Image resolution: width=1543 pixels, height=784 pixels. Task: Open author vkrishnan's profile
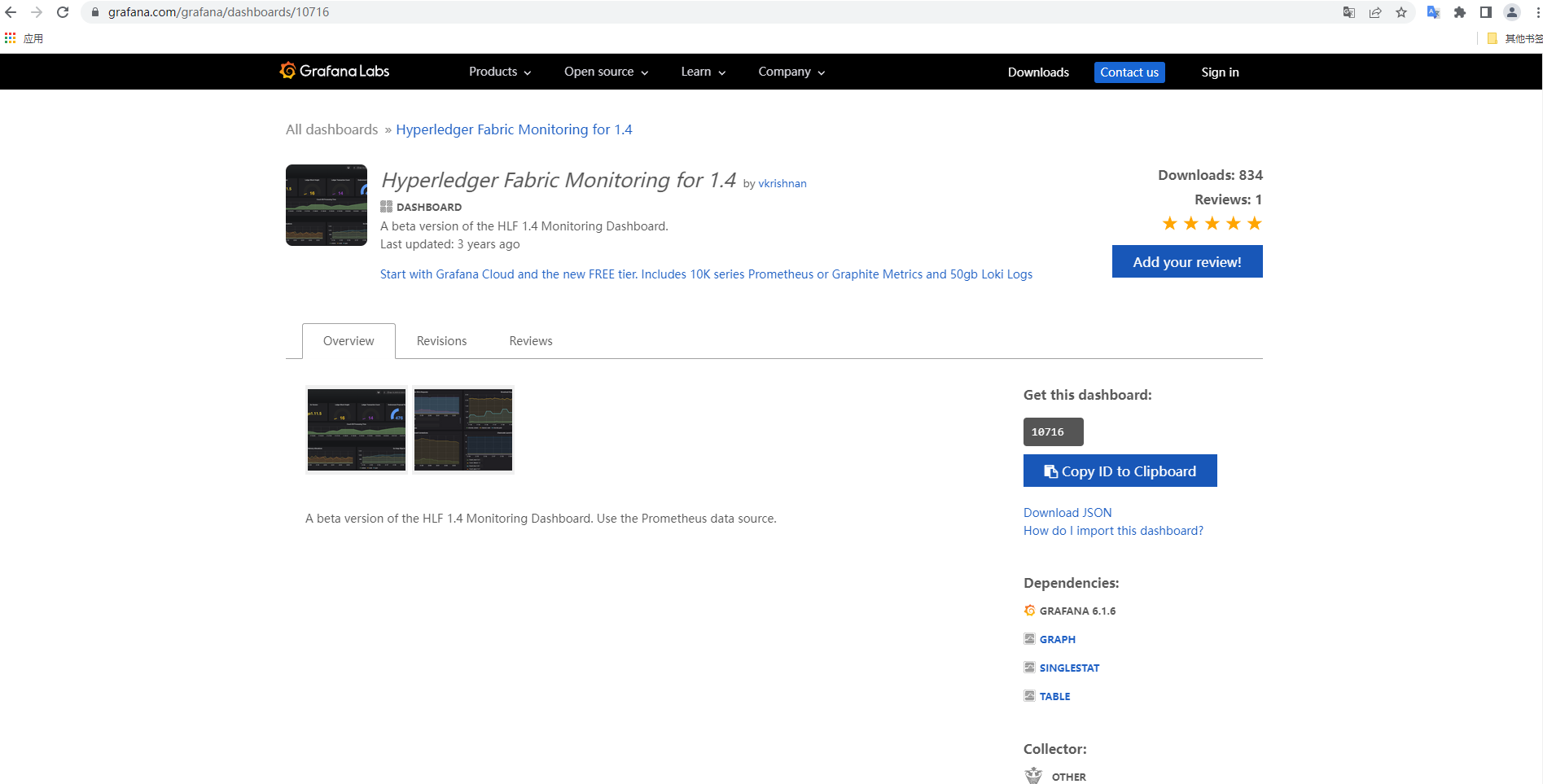782,184
